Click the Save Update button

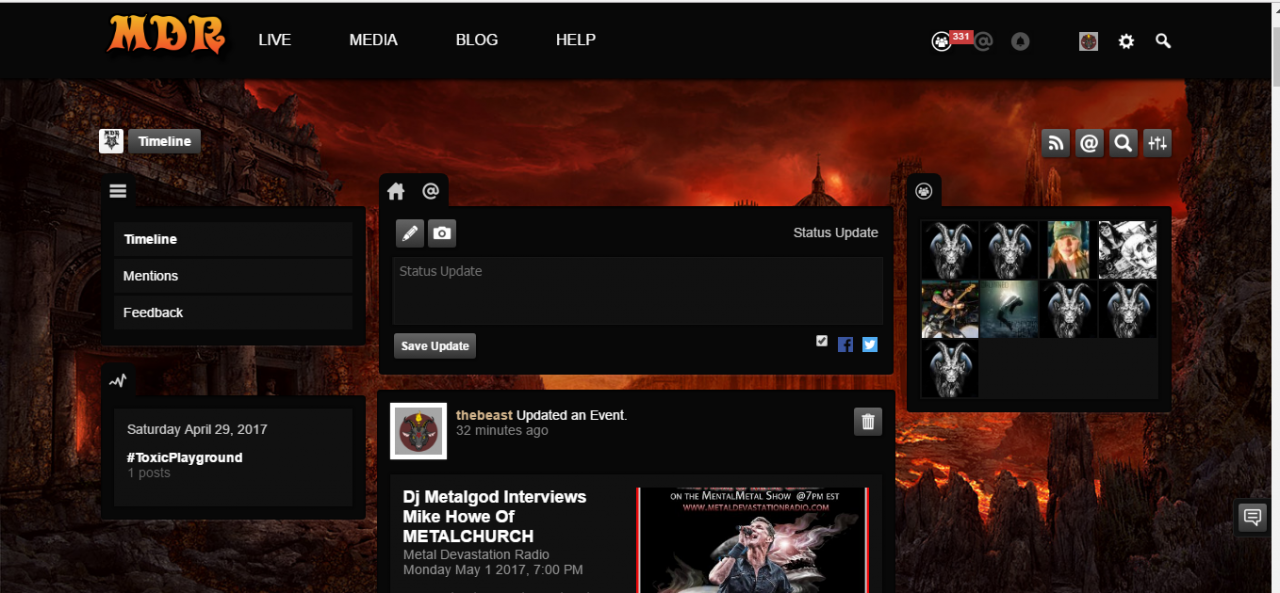point(435,346)
